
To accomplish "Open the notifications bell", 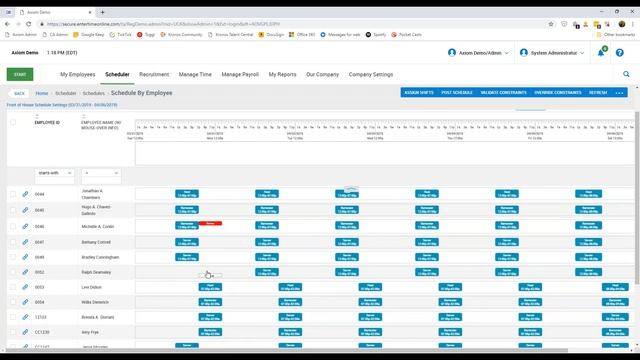I will click(x=601, y=52).
